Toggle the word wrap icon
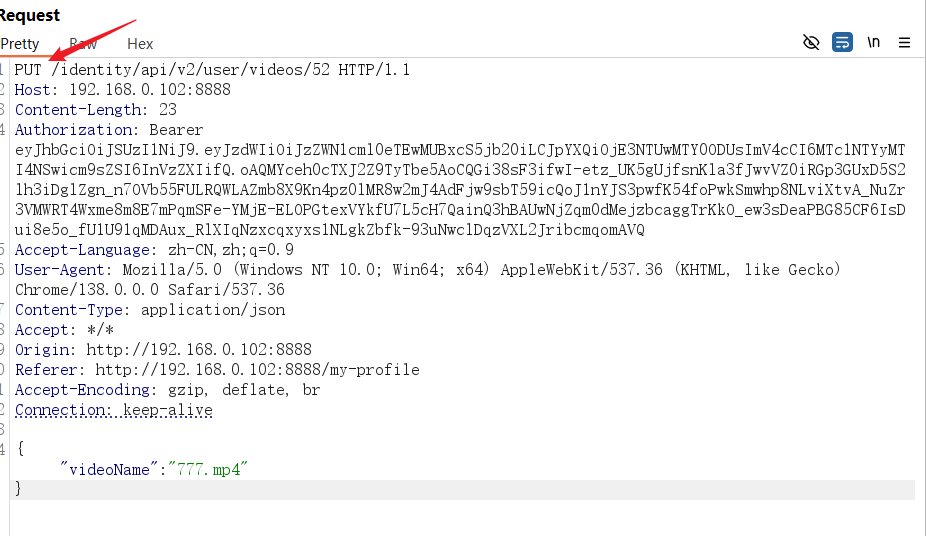The image size is (927, 536). 842,43
